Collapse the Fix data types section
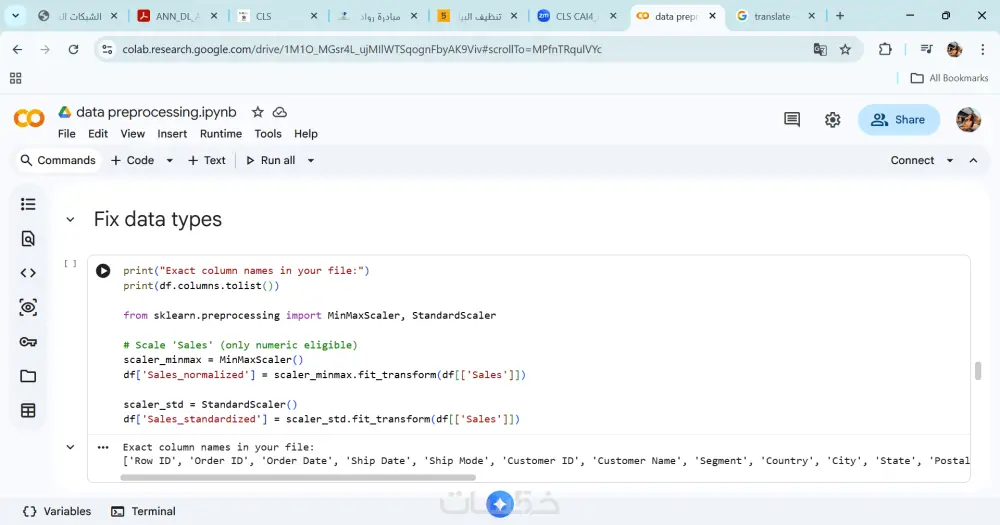Viewport: 1000px width, 525px height. pos(70,219)
